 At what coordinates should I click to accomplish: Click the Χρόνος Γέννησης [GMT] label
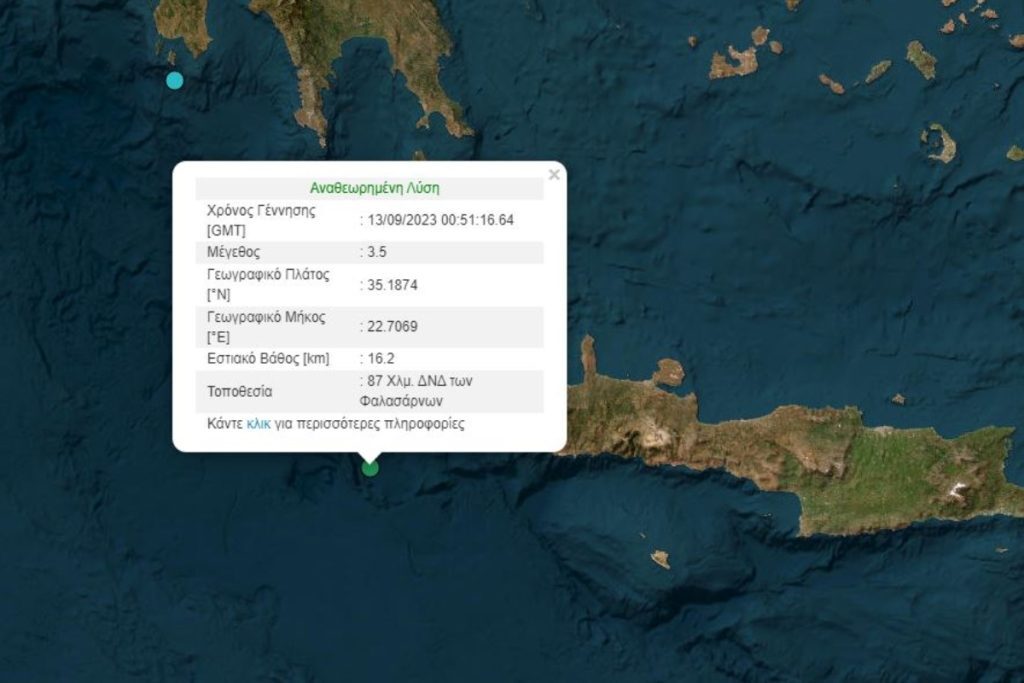pyautogui.click(x=261, y=220)
